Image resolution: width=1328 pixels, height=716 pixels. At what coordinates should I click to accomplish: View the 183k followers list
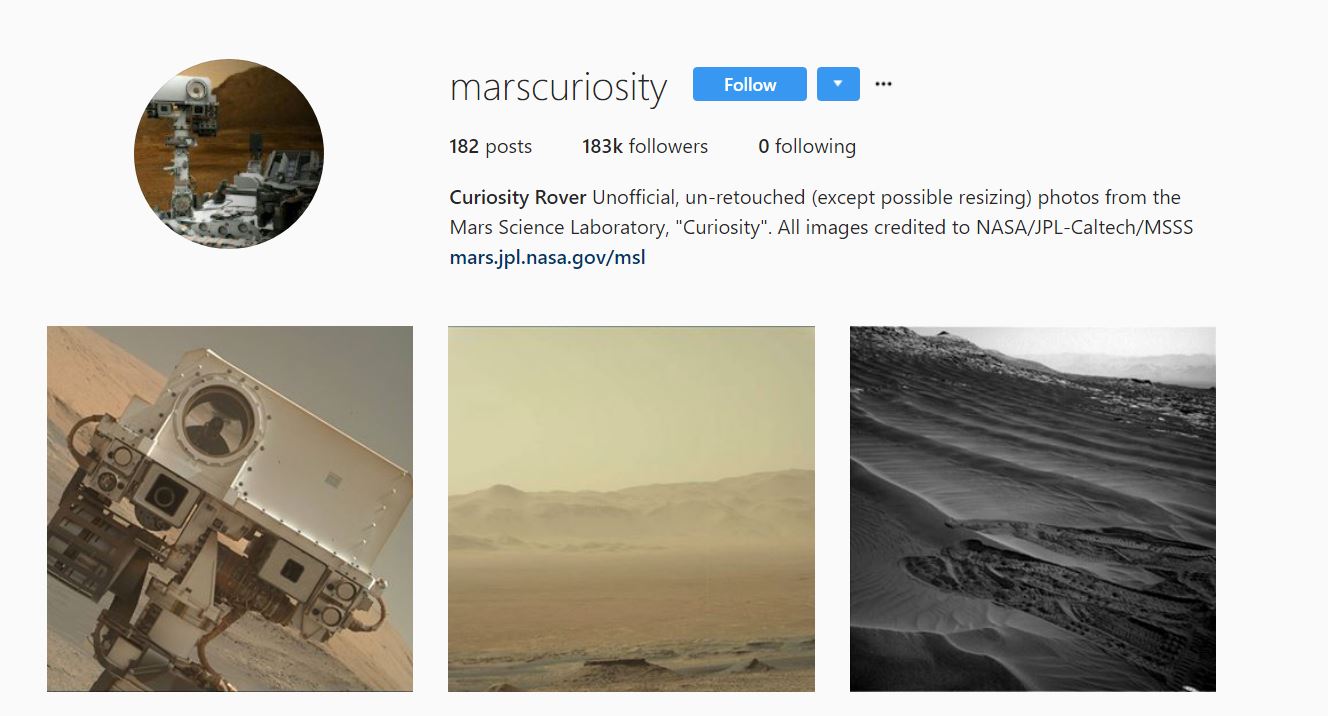tap(645, 146)
